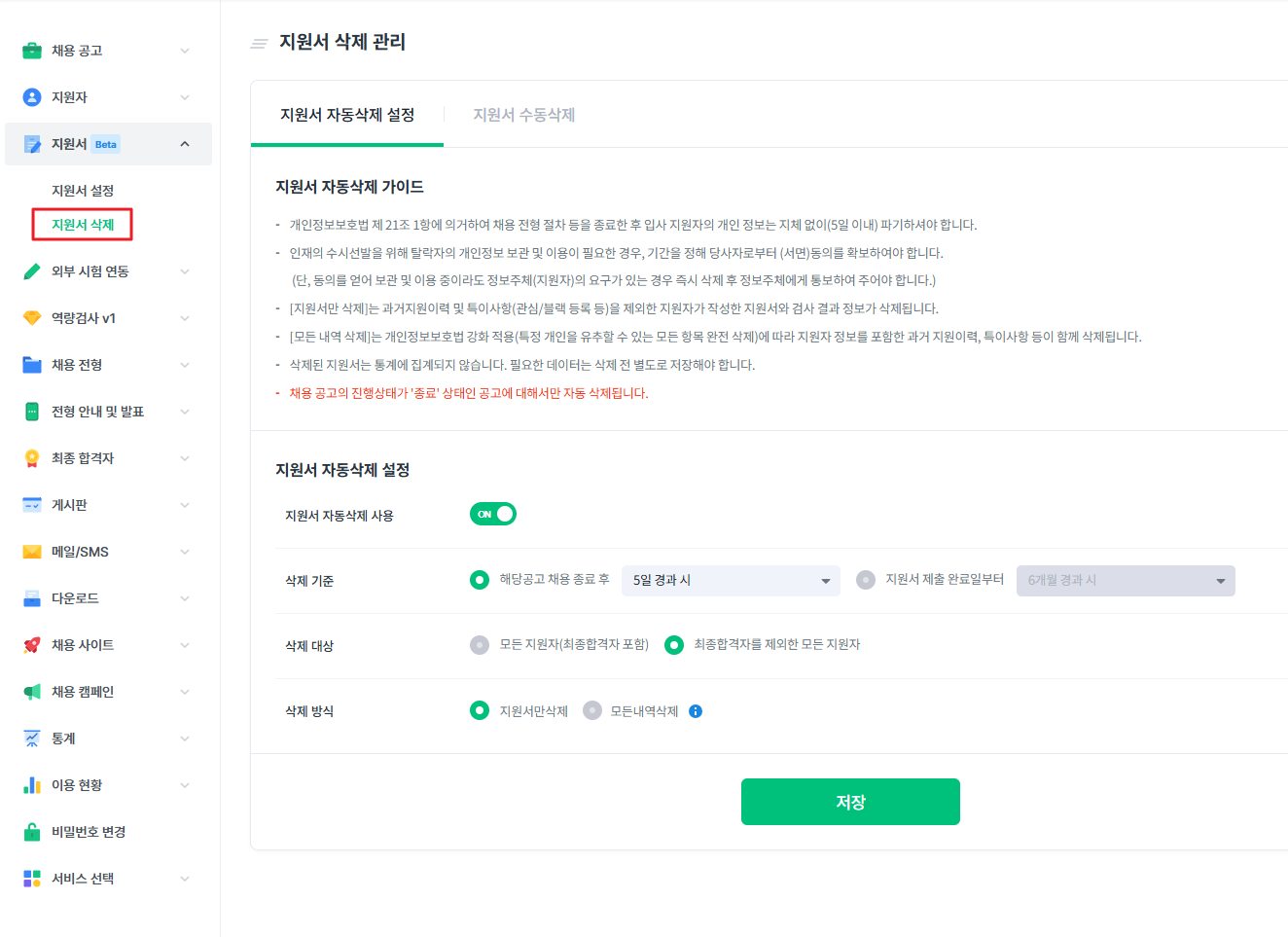
Task: Click the green 저장 button
Action: coord(850,802)
